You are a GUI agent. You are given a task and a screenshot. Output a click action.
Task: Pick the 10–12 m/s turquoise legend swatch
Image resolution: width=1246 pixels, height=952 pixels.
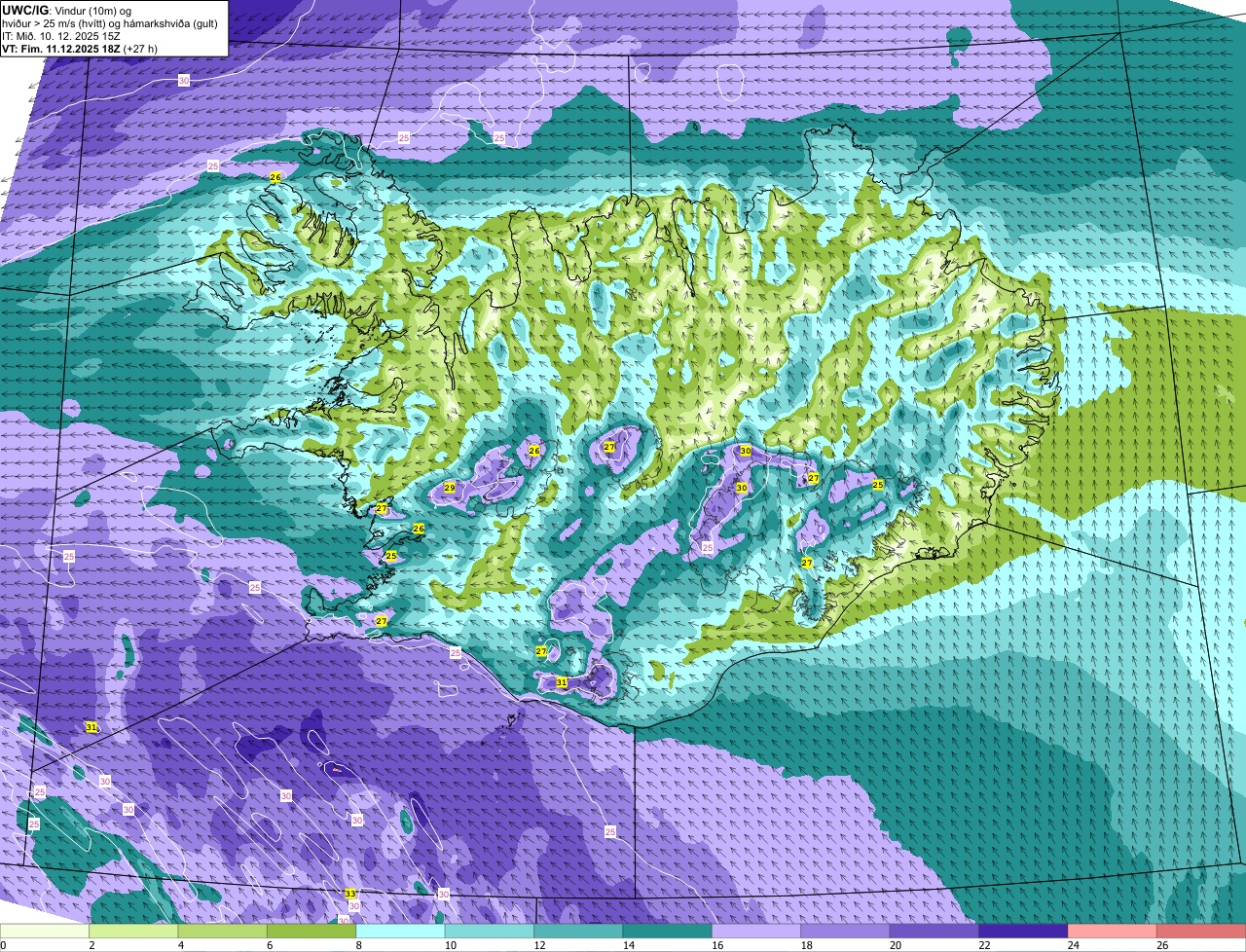coord(490,932)
